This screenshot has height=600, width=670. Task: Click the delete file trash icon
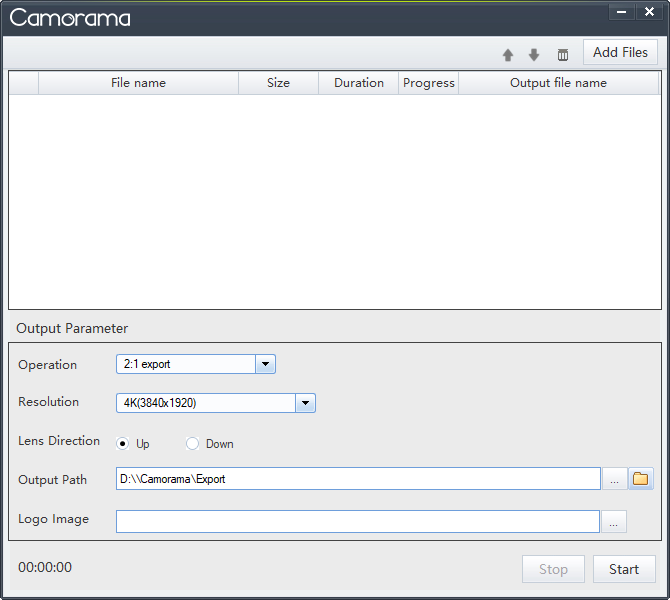point(562,55)
